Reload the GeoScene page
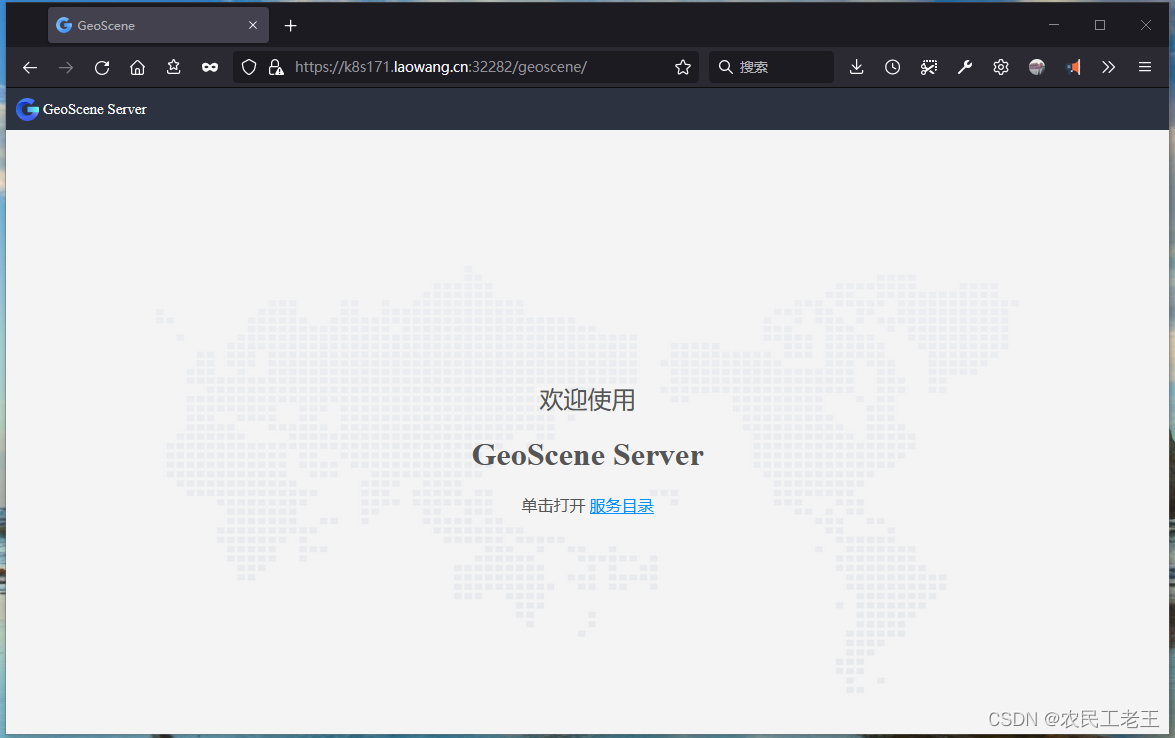 [101, 67]
